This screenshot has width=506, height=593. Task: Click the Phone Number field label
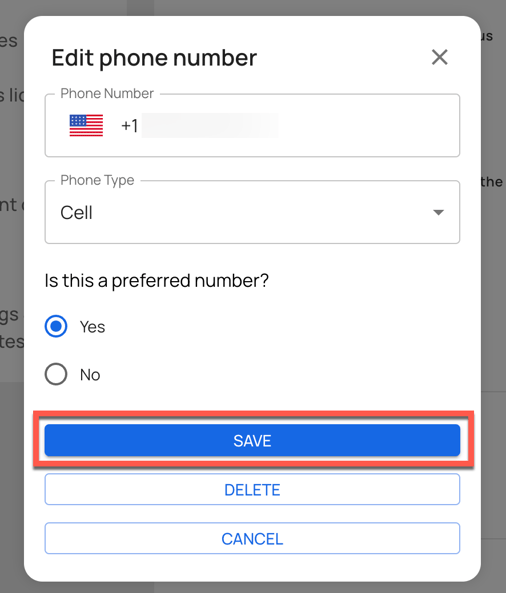point(107,93)
